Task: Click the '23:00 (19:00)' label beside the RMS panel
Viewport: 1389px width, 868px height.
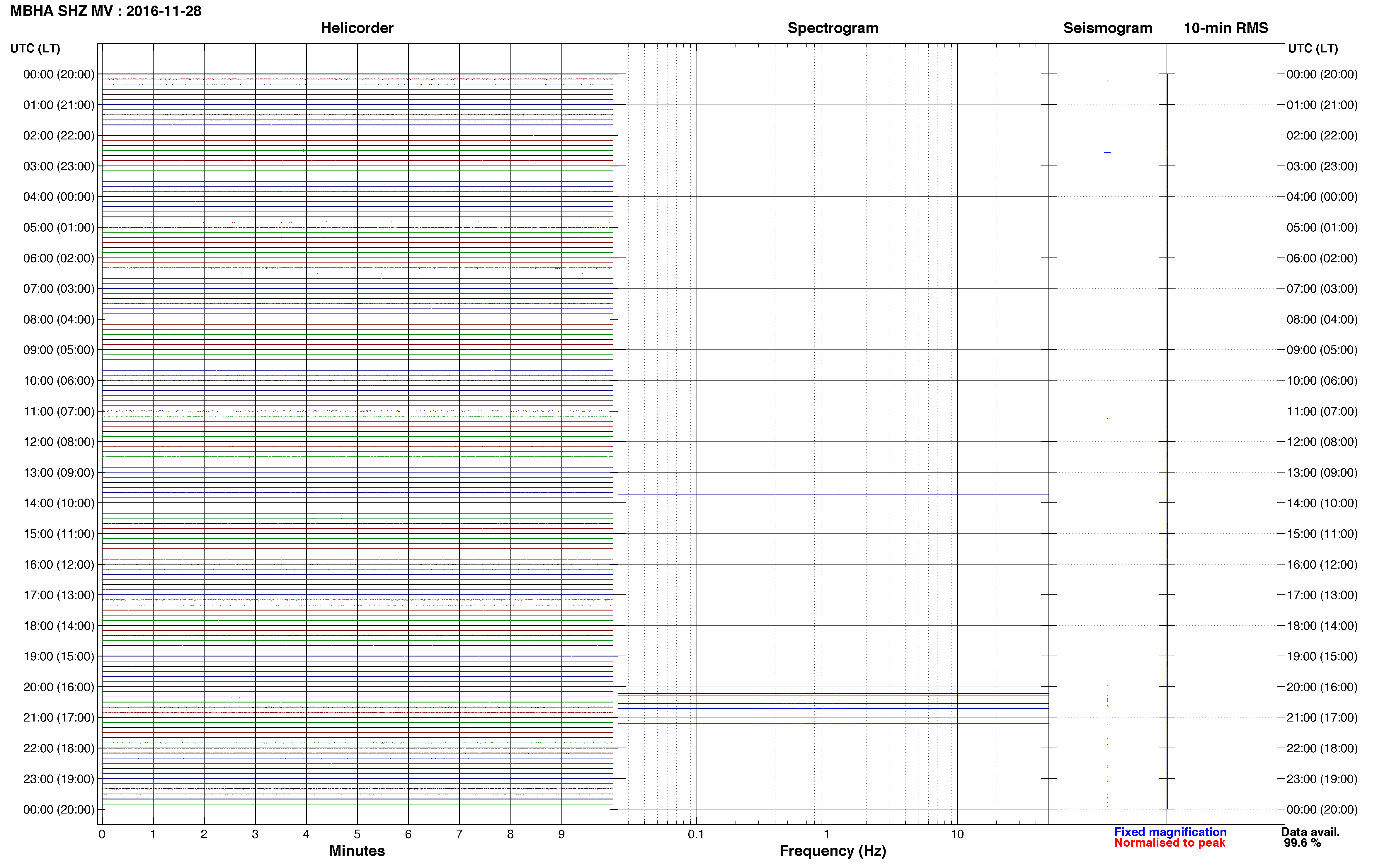Action: (x=1322, y=779)
